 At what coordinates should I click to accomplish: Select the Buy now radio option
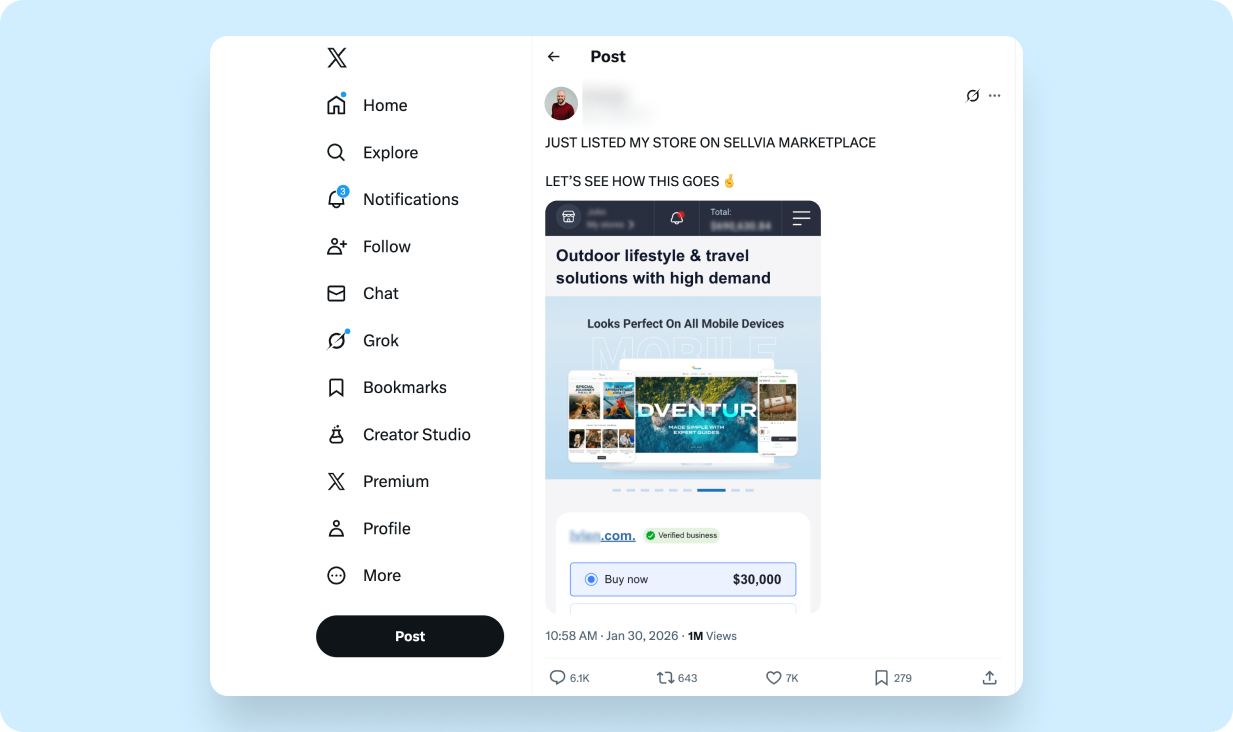pyautogui.click(x=591, y=579)
